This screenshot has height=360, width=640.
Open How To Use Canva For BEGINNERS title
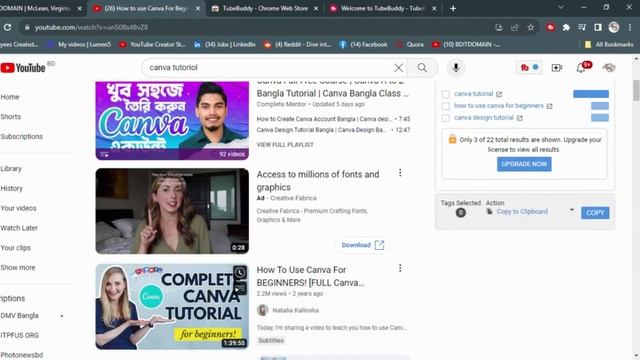tap(310, 276)
